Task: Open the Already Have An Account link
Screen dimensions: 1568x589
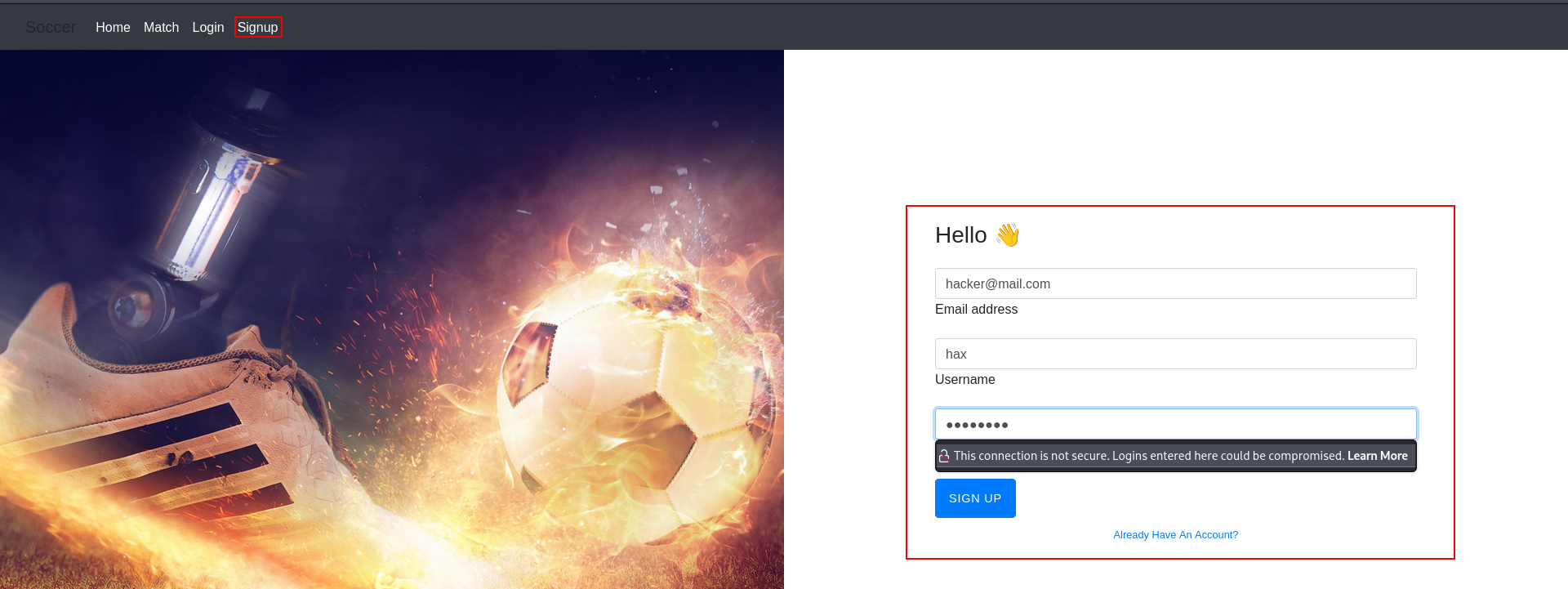Action: point(1175,535)
